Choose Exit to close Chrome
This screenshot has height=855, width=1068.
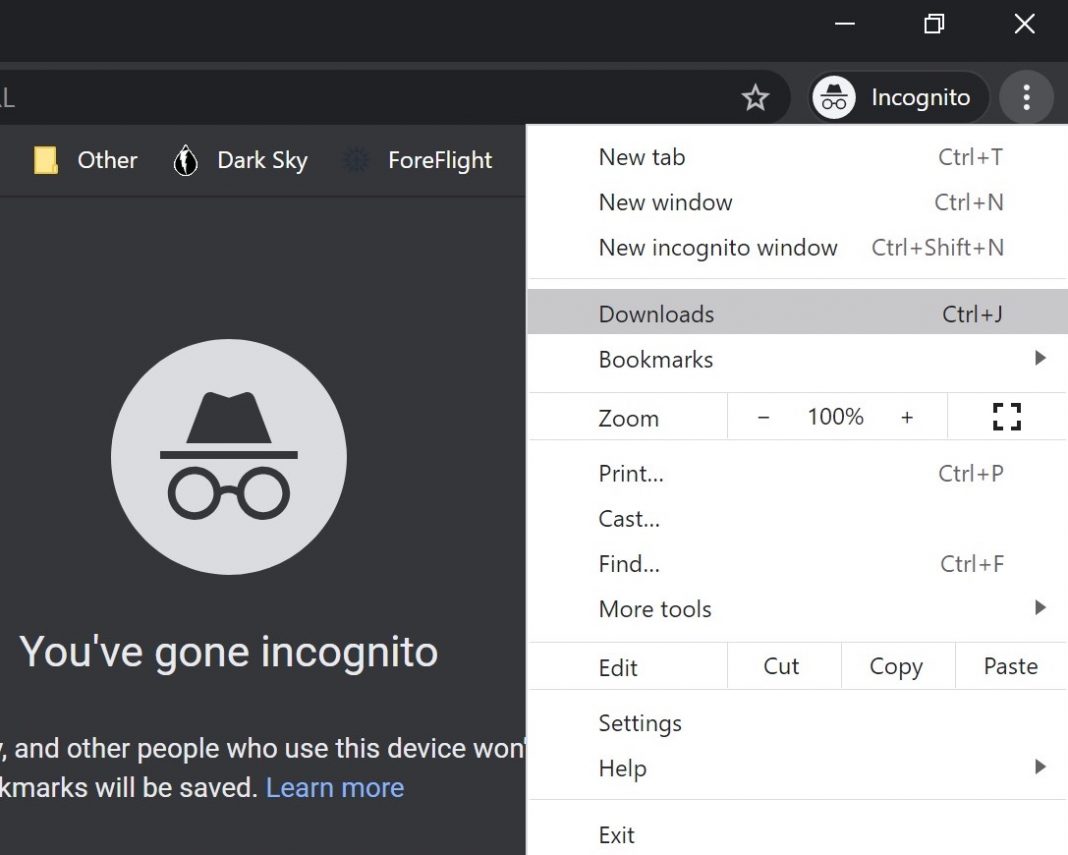[798, 835]
